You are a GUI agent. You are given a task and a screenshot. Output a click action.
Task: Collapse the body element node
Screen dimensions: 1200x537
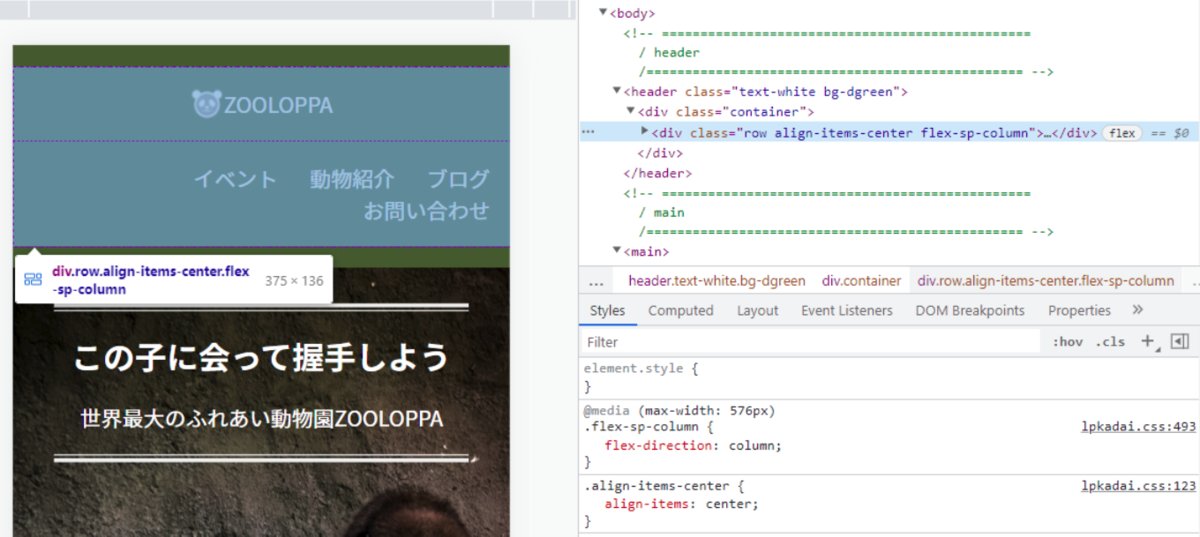coord(603,13)
